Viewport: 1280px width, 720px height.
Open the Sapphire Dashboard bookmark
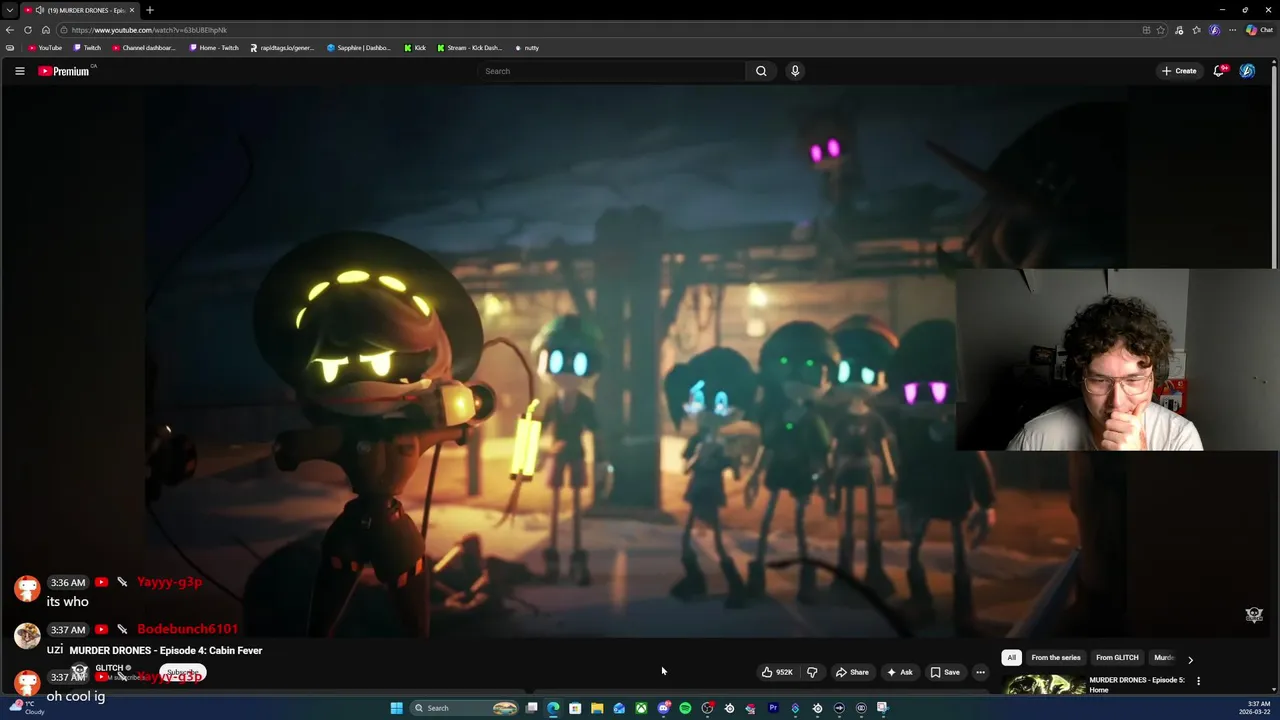[359, 48]
